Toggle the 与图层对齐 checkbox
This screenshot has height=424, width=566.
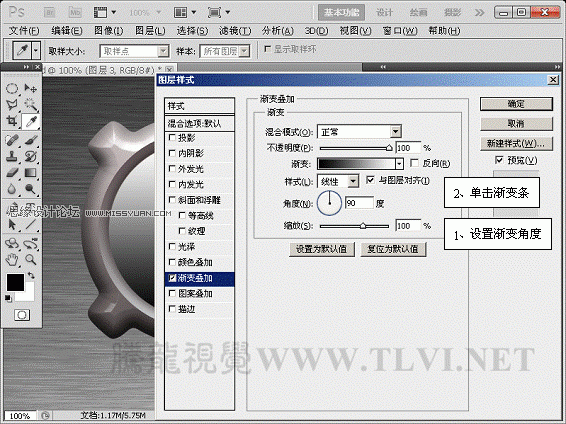coord(370,180)
